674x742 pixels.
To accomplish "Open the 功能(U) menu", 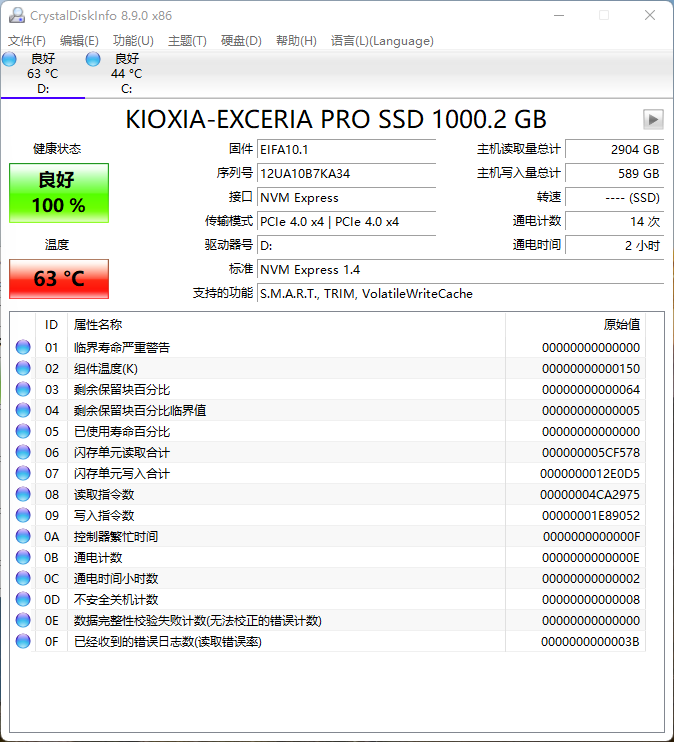I will [x=133, y=41].
